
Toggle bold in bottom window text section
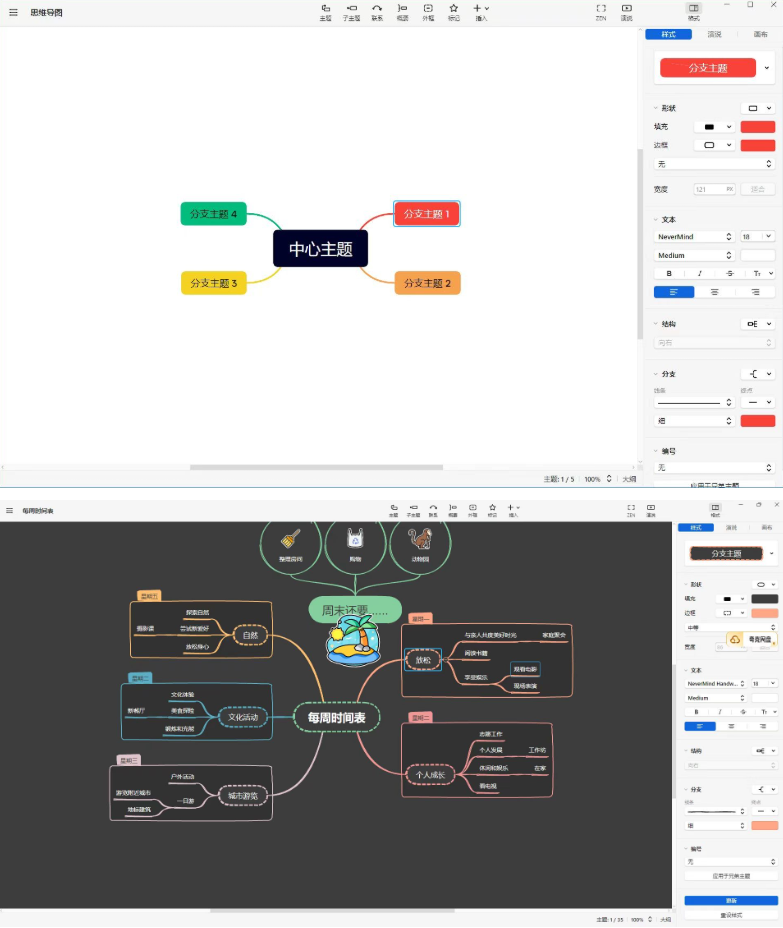pyautogui.click(x=696, y=712)
